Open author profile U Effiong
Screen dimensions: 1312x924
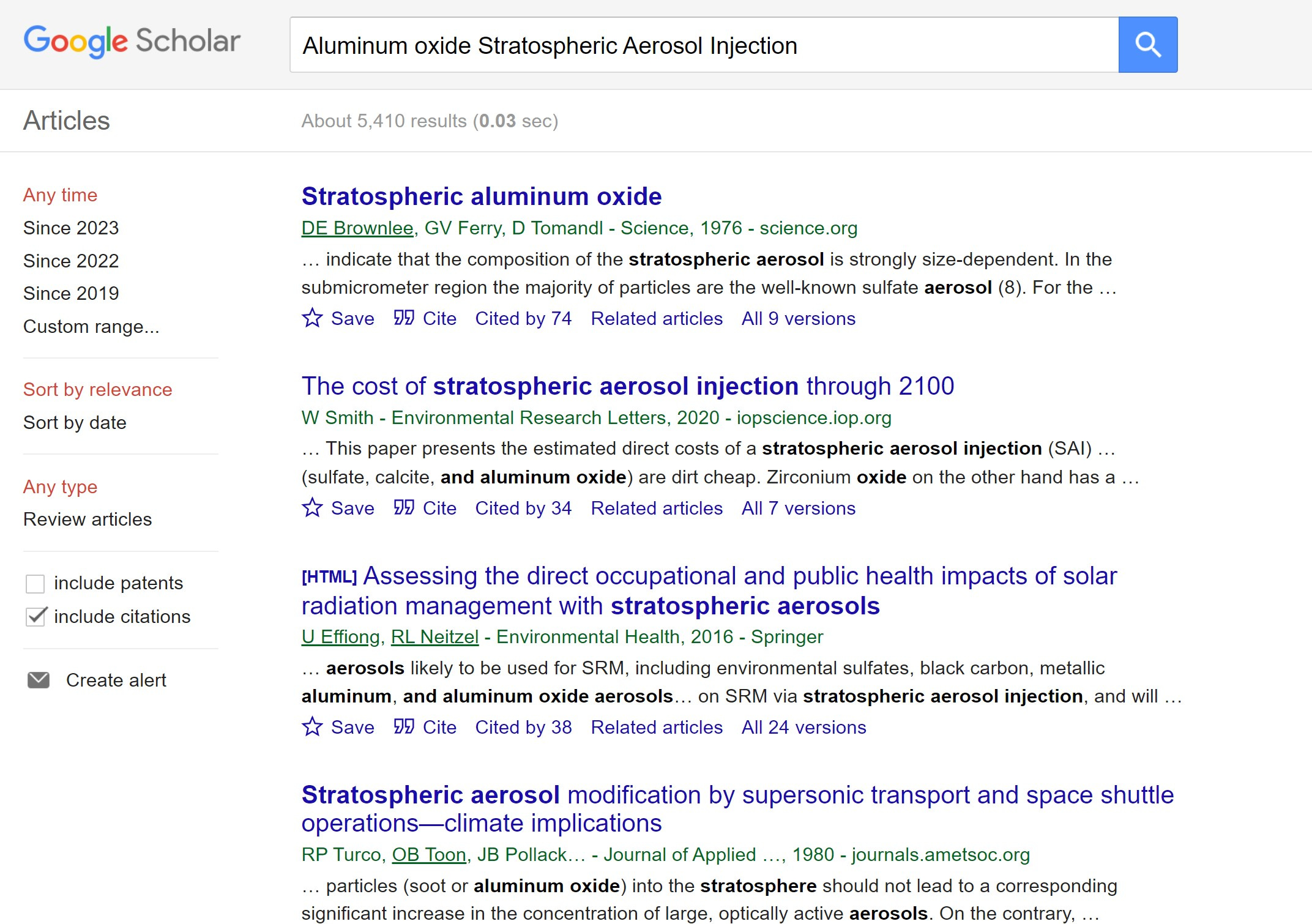340,637
